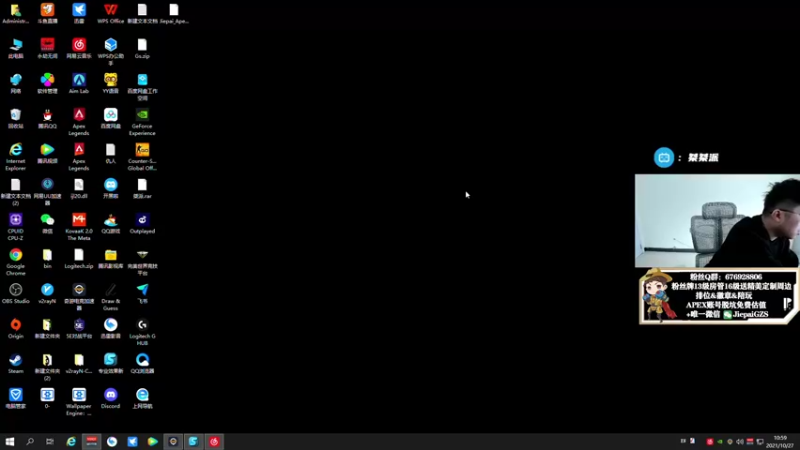Open Internet Explorer from the taskbar
This screenshot has width=800, height=450.
click(71, 442)
